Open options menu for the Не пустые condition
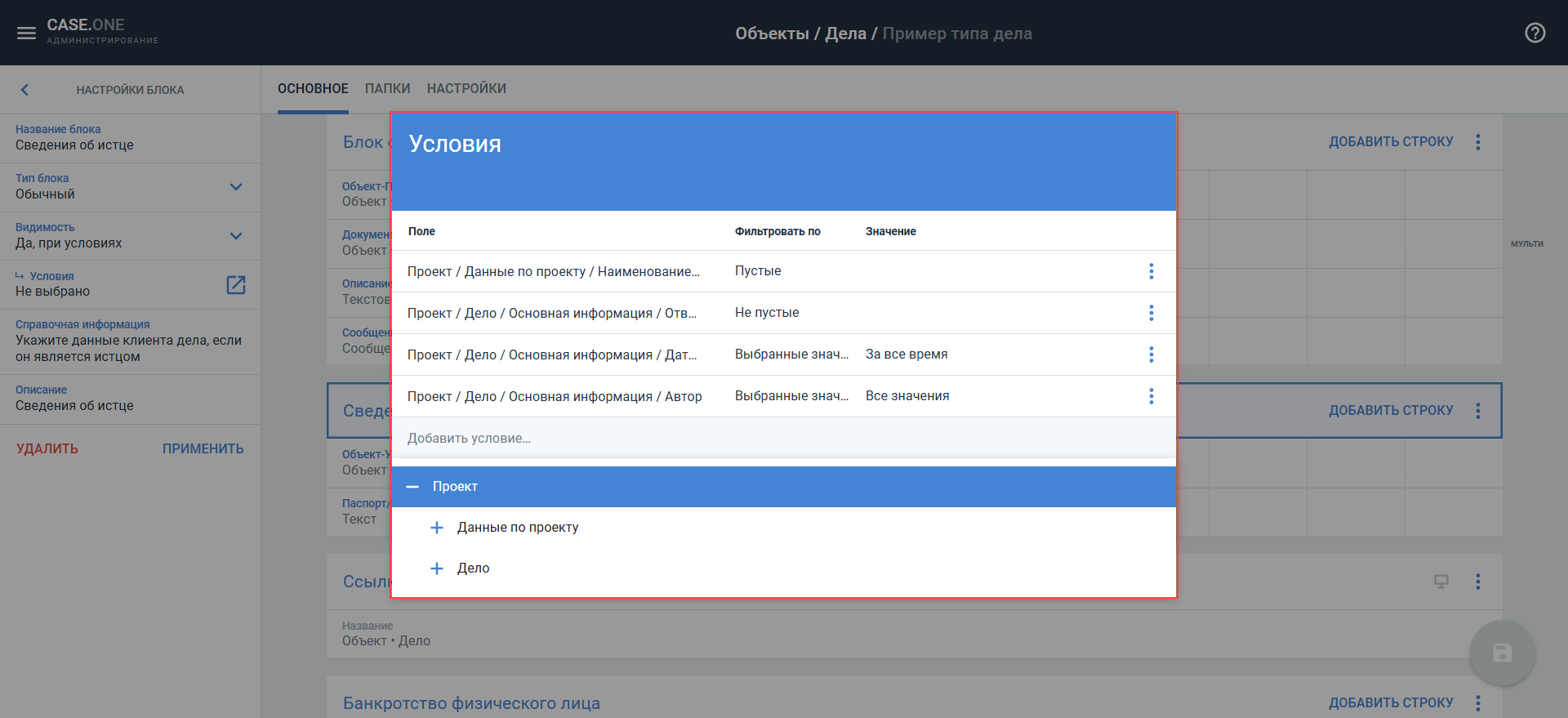The image size is (1568, 718). (1151, 313)
